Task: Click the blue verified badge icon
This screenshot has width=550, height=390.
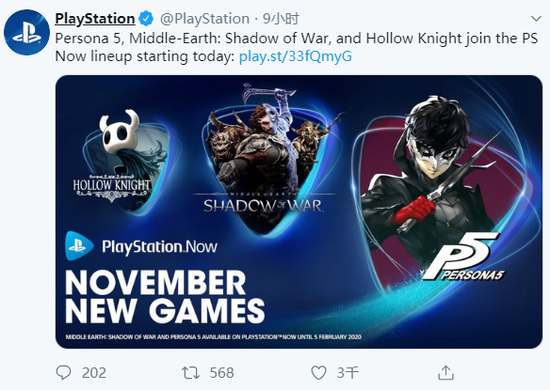Action: tap(146, 19)
